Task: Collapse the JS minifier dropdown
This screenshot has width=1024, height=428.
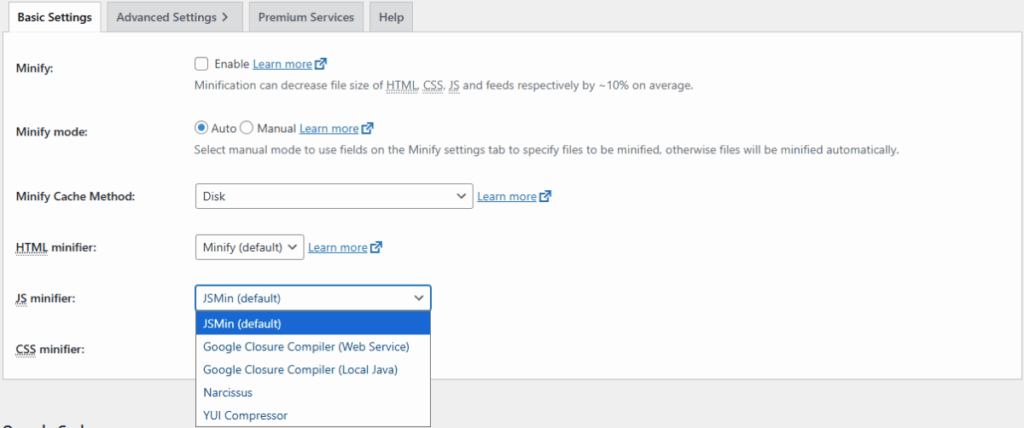Action: click(312, 298)
